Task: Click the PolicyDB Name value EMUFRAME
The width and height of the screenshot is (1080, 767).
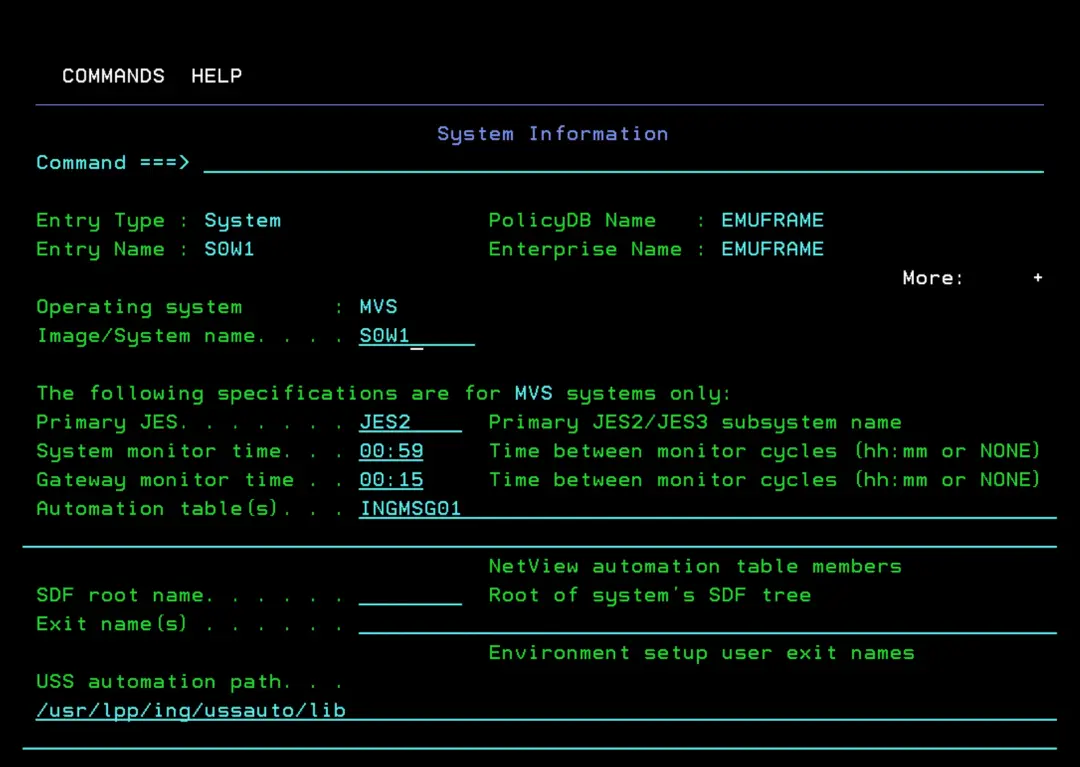Action: coord(772,220)
